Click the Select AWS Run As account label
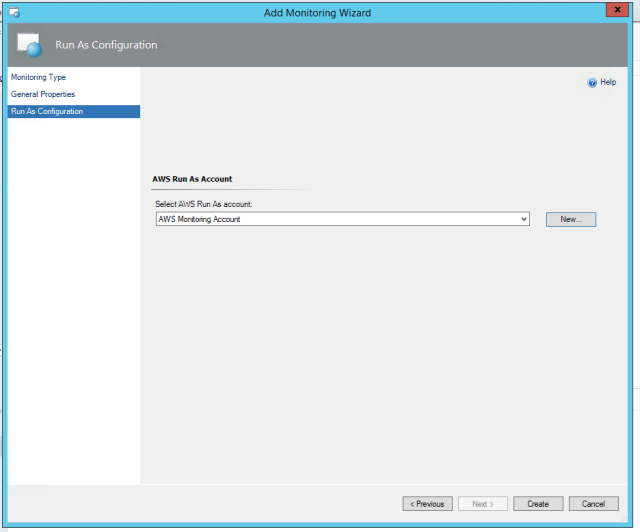 (x=203, y=204)
